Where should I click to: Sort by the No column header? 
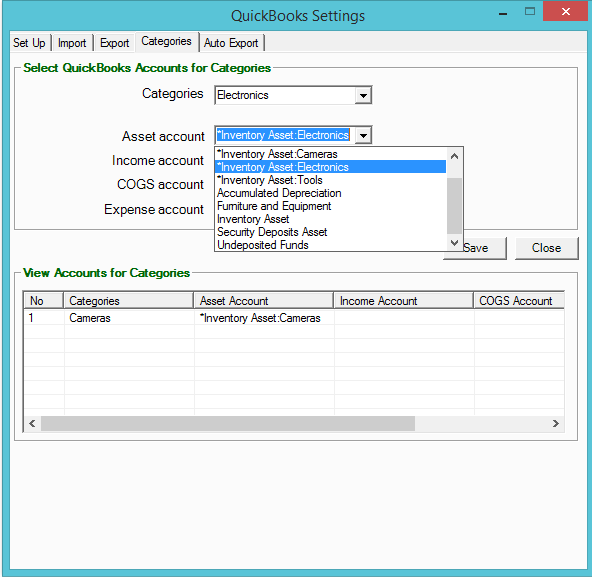click(x=43, y=301)
